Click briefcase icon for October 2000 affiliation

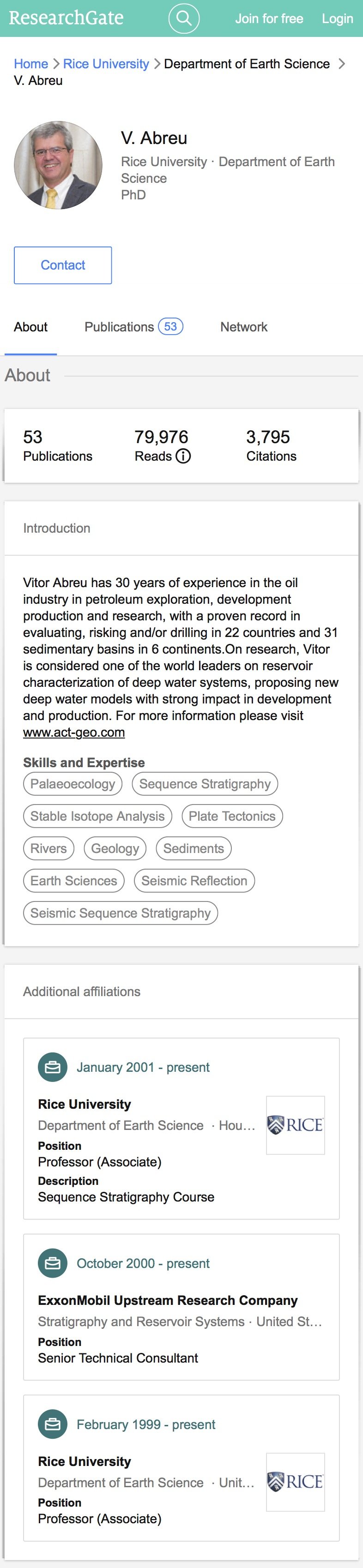point(52,1263)
